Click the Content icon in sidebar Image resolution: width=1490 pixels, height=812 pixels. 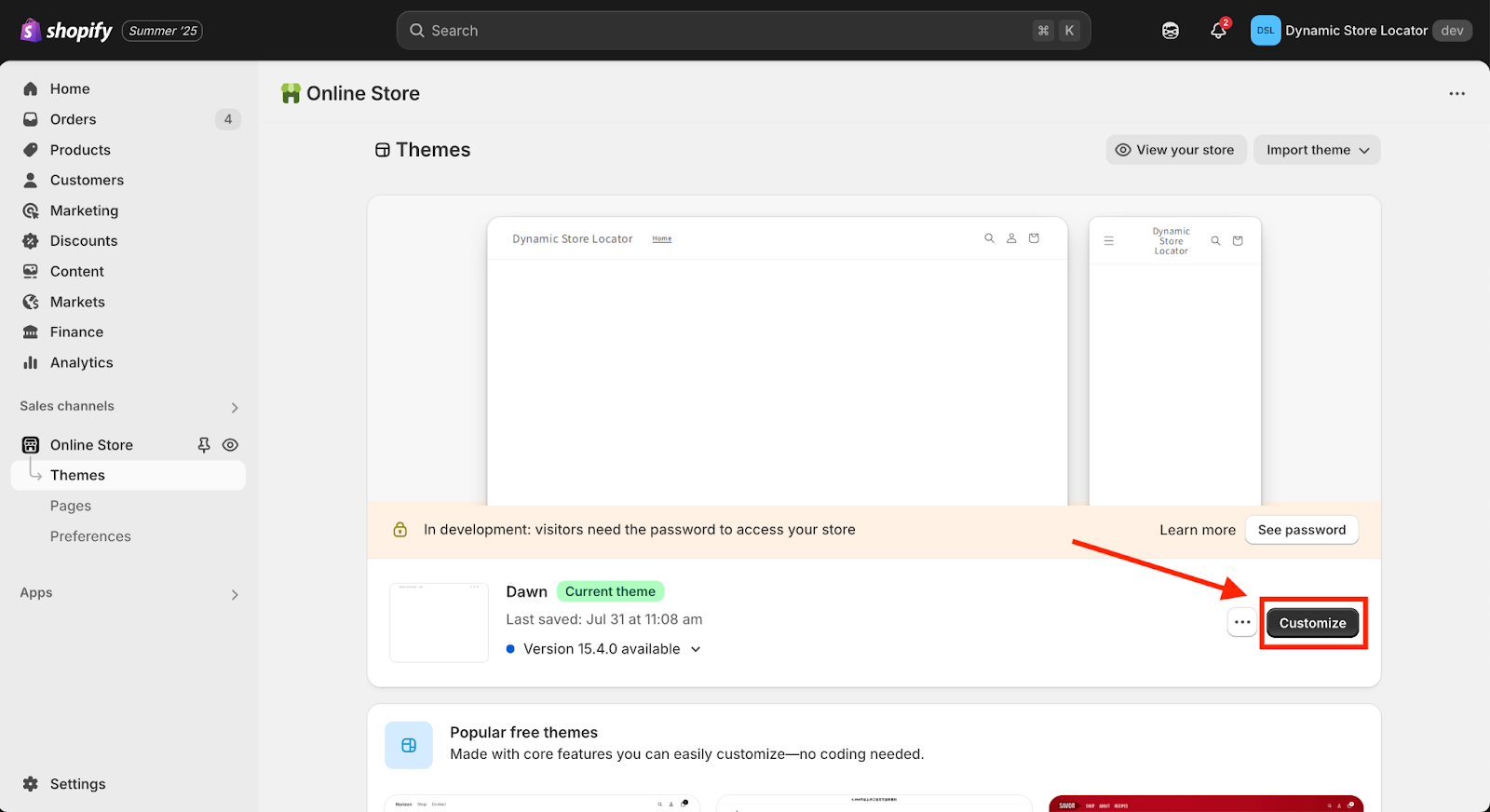click(x=31, y=271)
